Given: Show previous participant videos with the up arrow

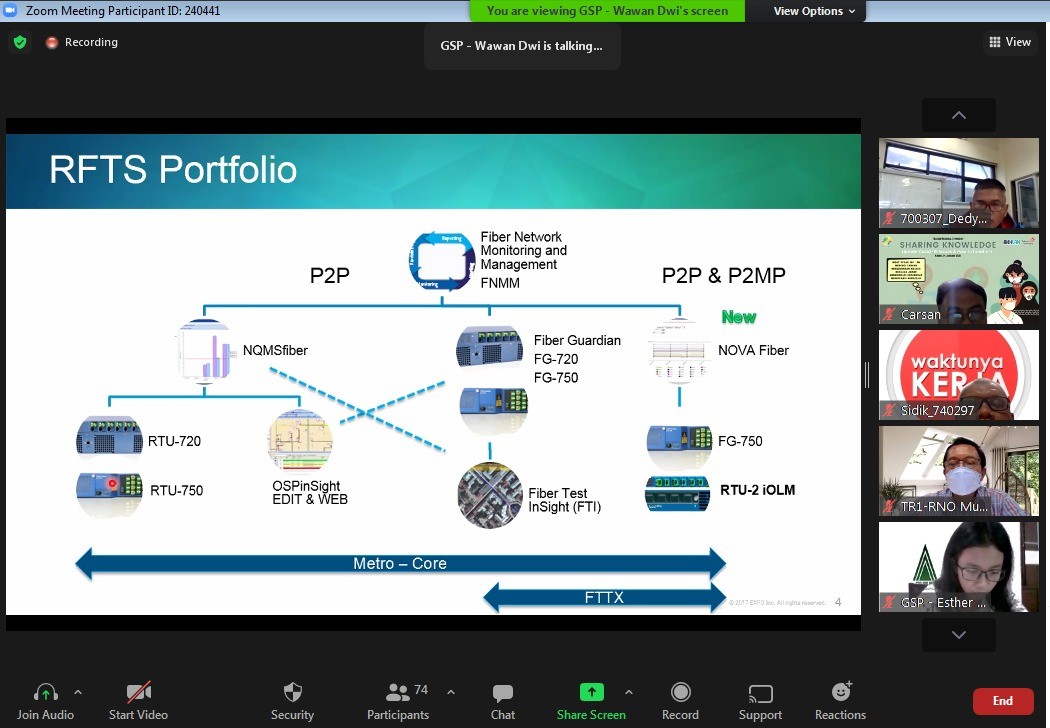Looking at the screenshot, I should coord(959,115).
